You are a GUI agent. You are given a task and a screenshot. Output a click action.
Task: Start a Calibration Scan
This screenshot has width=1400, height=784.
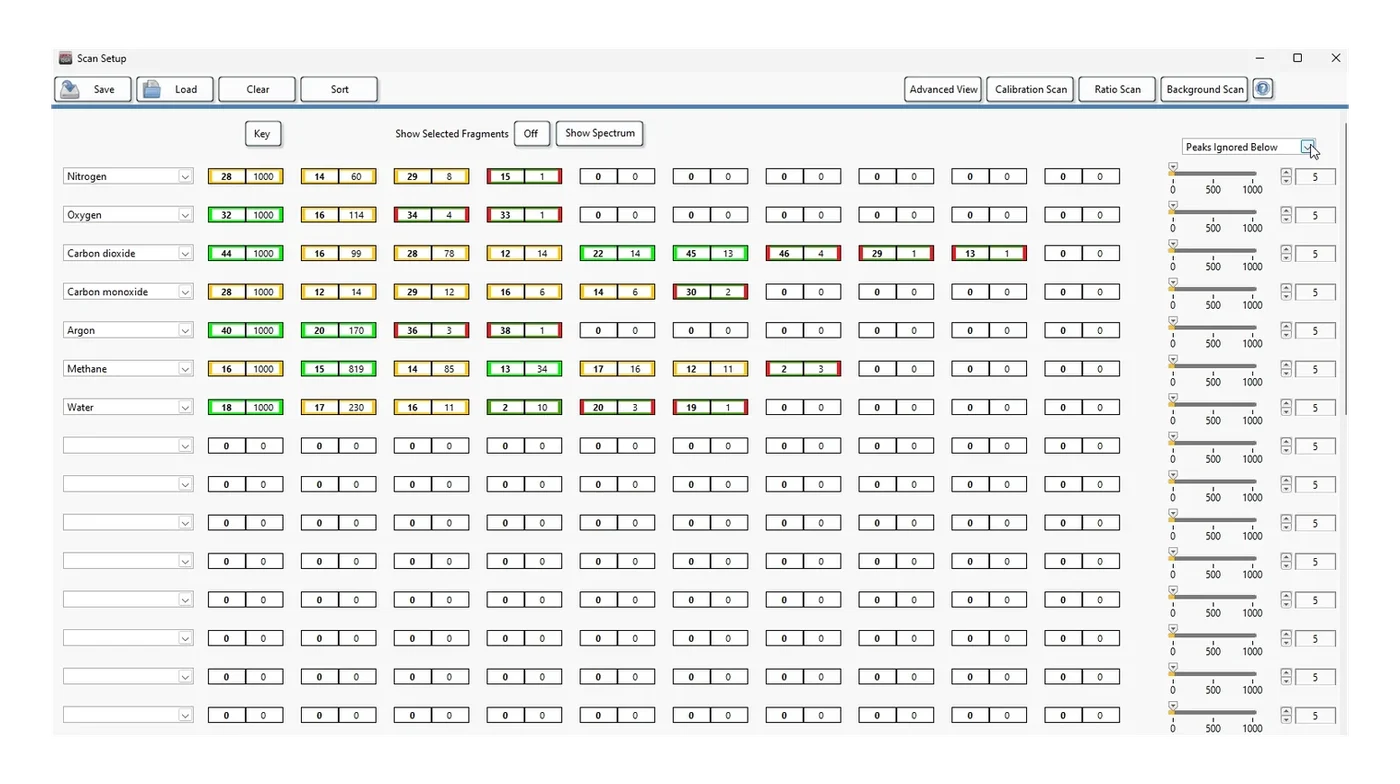(1031, 89)
